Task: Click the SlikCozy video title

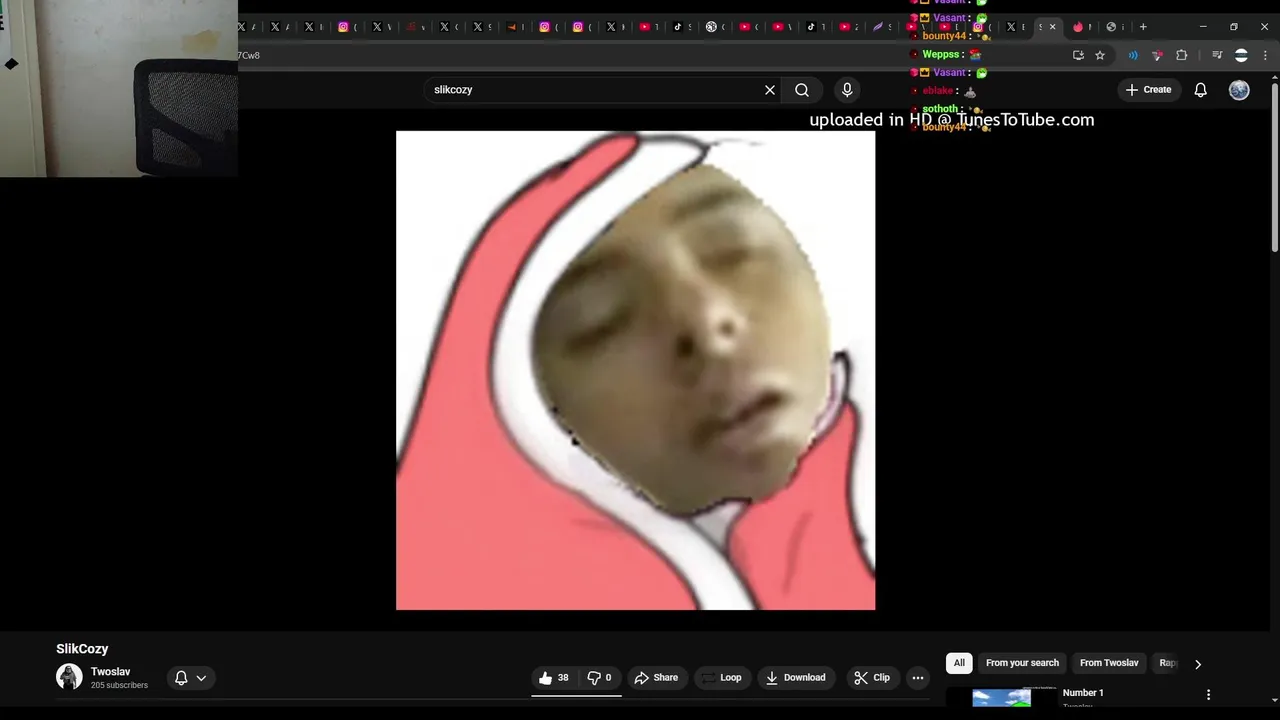Action: coord(82,649)
